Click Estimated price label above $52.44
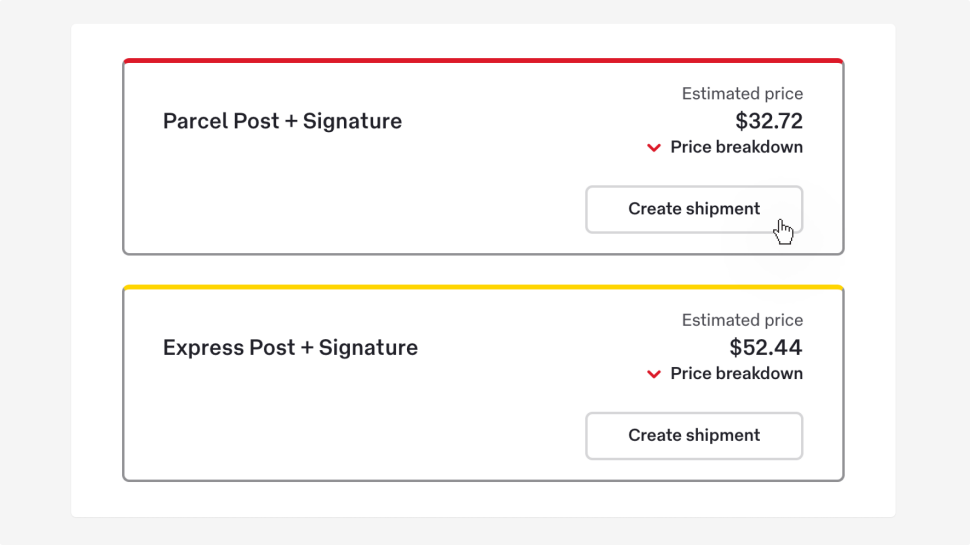The image size is (970, 545). (x=742, y=321)
